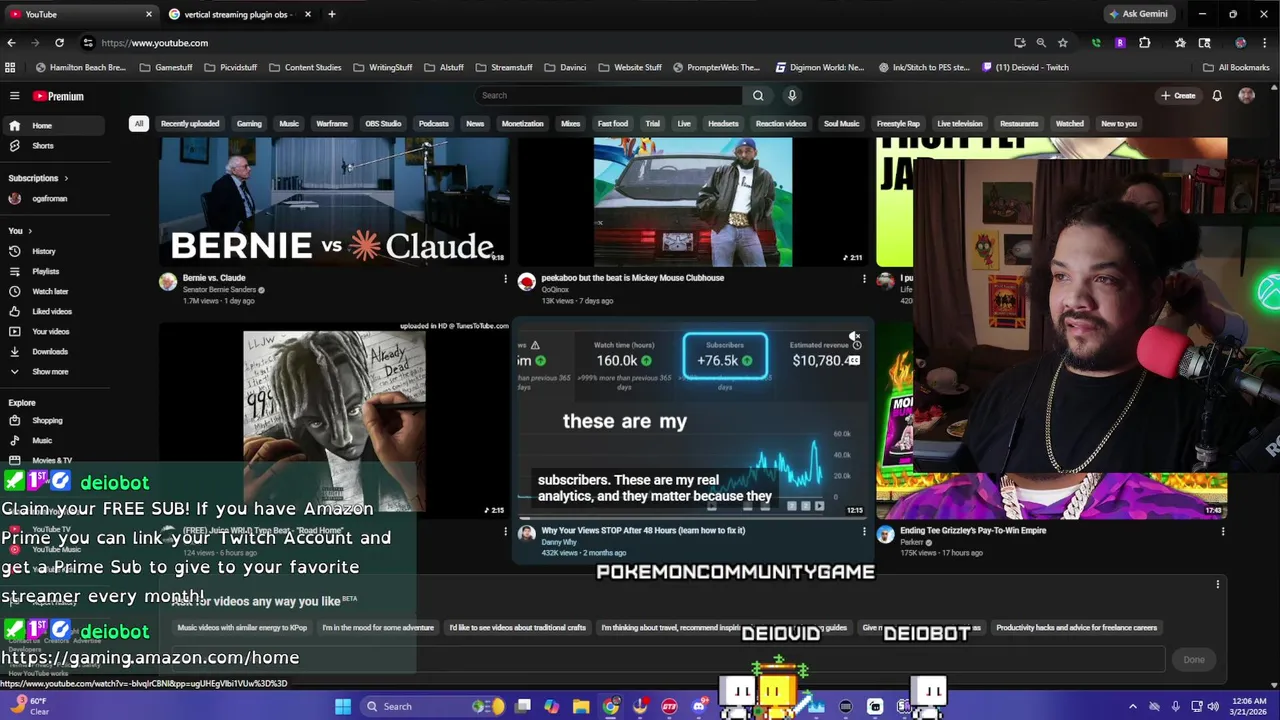Image resolution: width=1280 pixels, height=720 pixels.
Task: Toggle captions on the preview video
Action: click(x=854, y=360)
